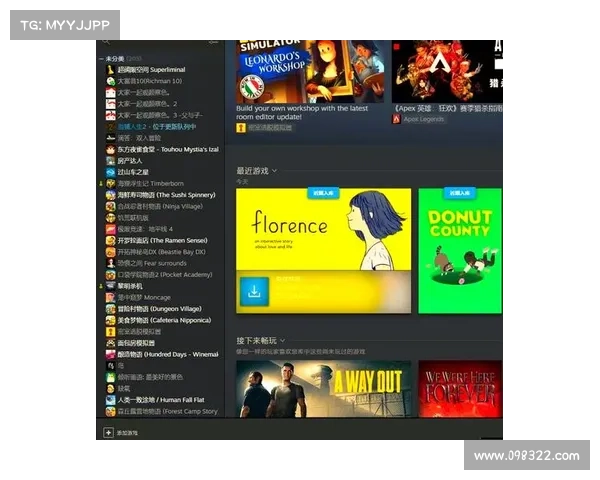Click the Sushi Spinnery game icon
The height and width of the screenshot is (480, 600).
pos(111,195)
